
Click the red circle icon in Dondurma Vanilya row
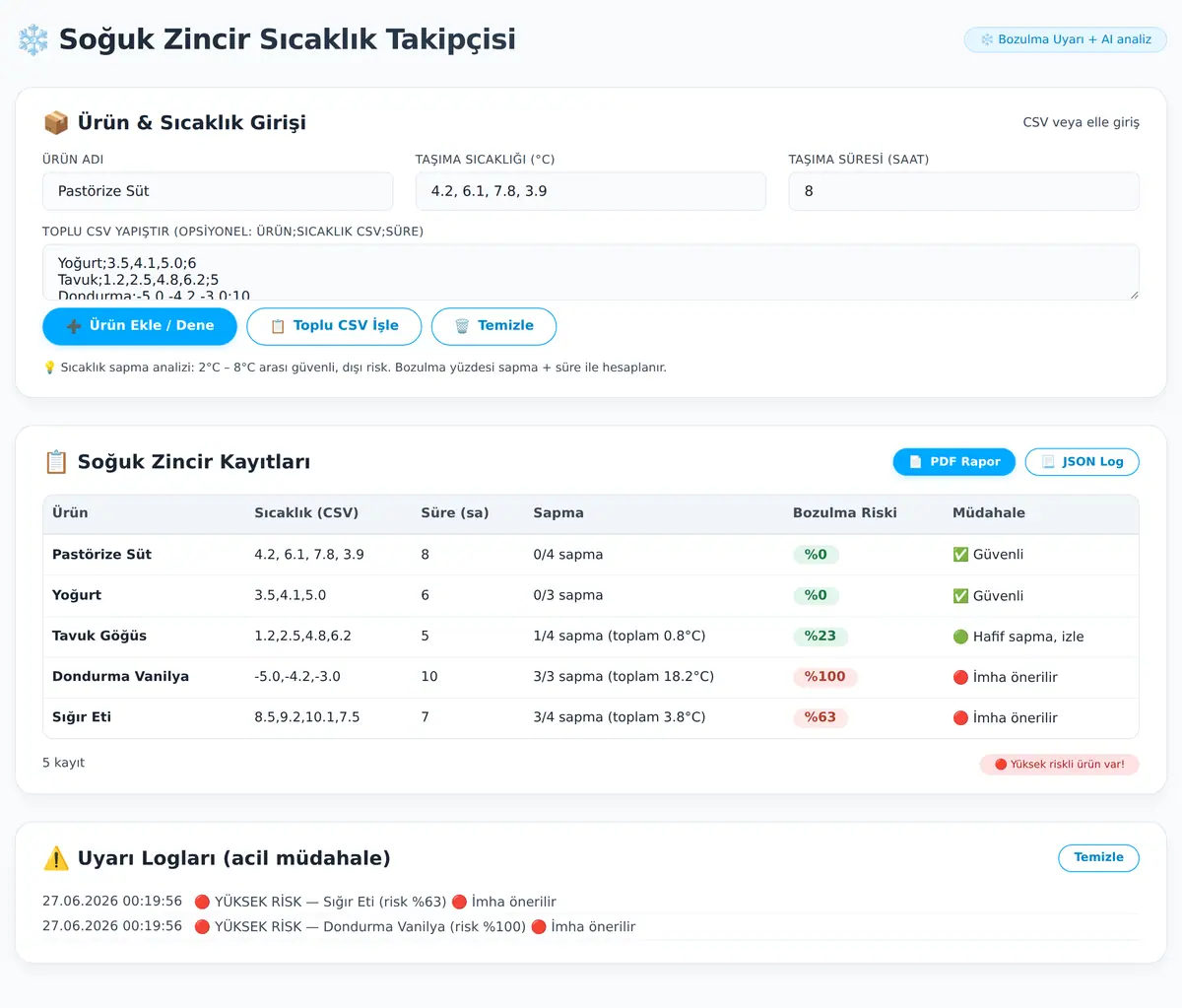pyautogui.click(x=960, y=677)
